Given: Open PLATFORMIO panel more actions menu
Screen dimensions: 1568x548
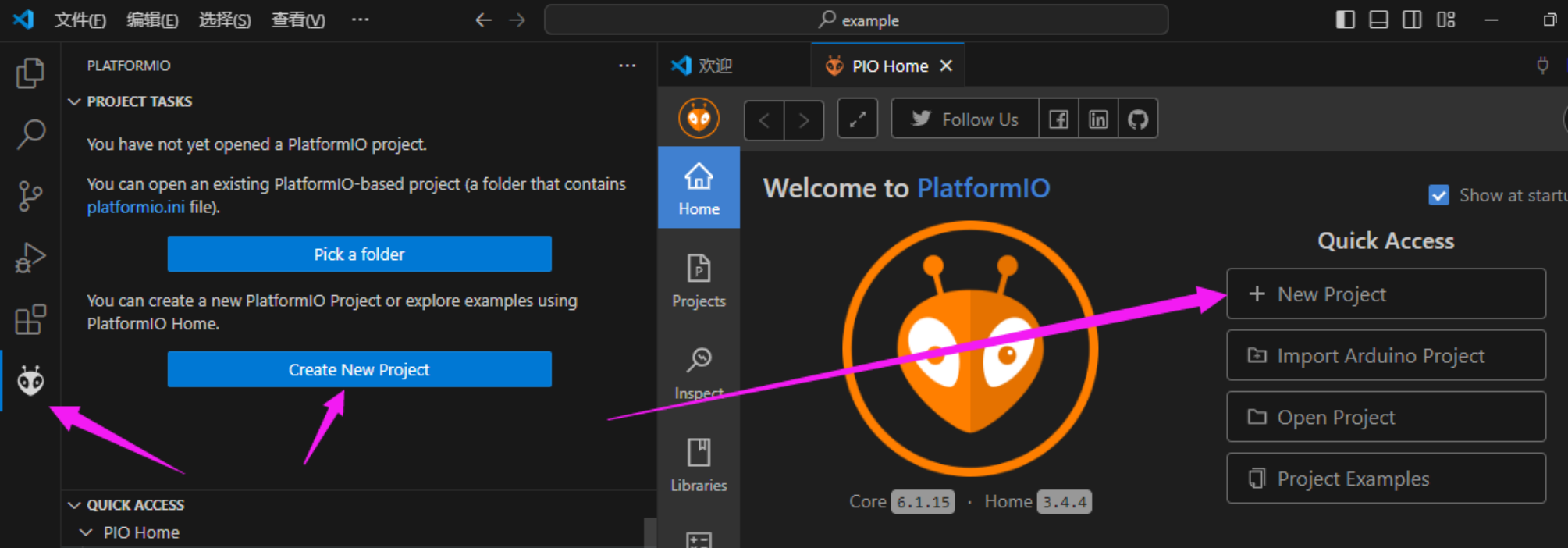Looking at the screenshot, I should [627, 66].
